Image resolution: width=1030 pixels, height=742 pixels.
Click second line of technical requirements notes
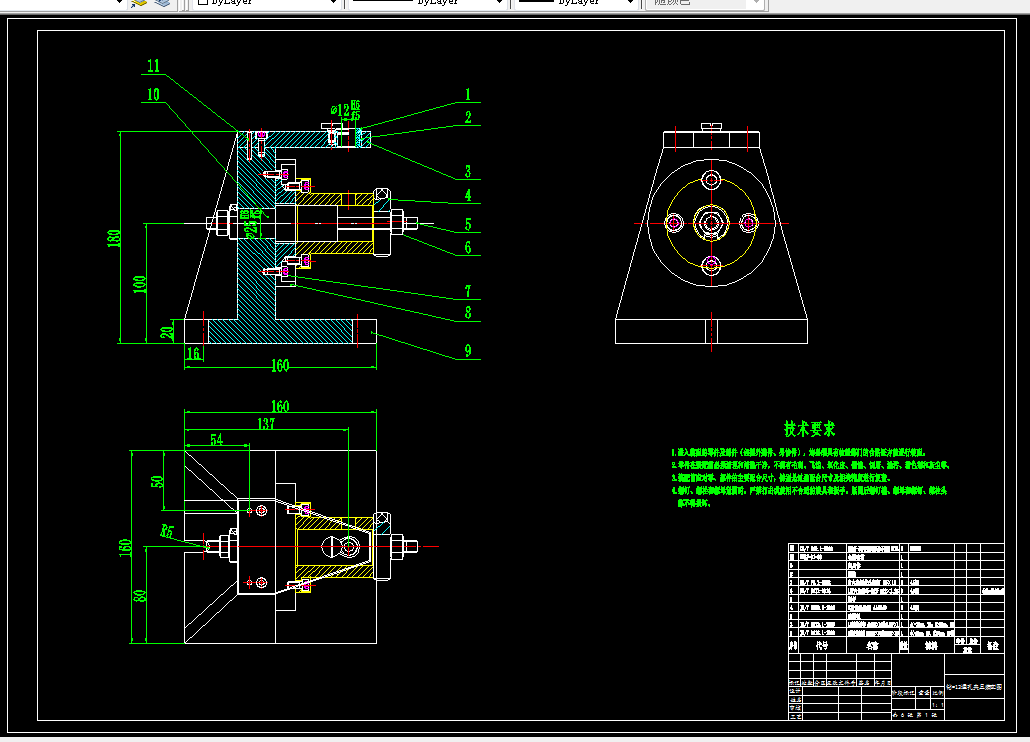click(811, 465)
